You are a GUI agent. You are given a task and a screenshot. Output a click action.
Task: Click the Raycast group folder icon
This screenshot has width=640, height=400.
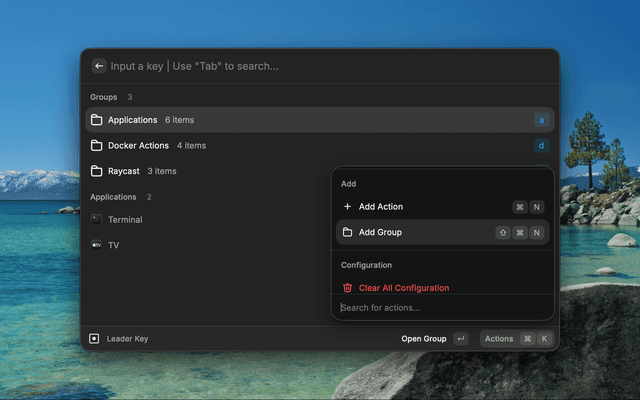pyautogui.click(x=97, y=171)
